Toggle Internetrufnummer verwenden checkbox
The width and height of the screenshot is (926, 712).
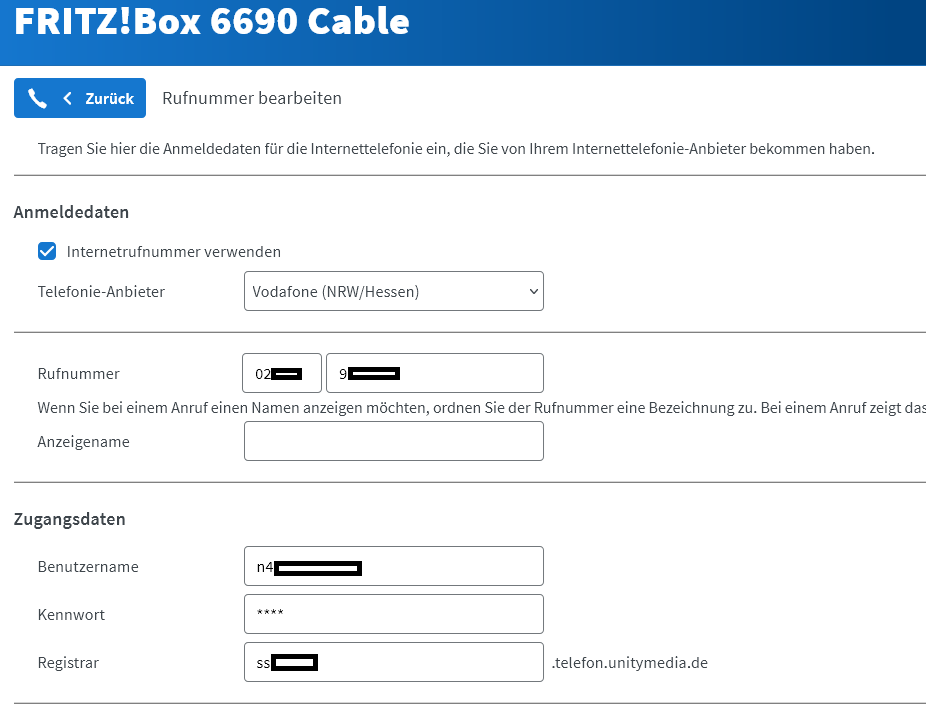(47, 252)
